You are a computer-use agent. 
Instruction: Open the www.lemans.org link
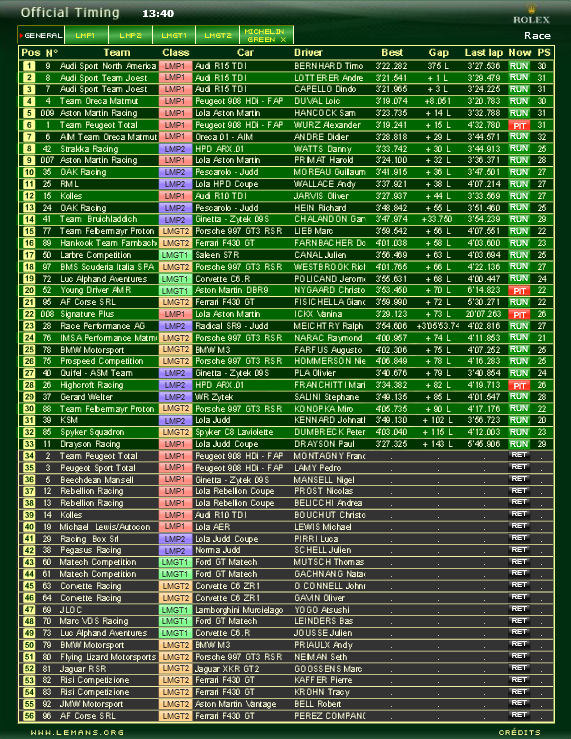[x=77, y=732]
